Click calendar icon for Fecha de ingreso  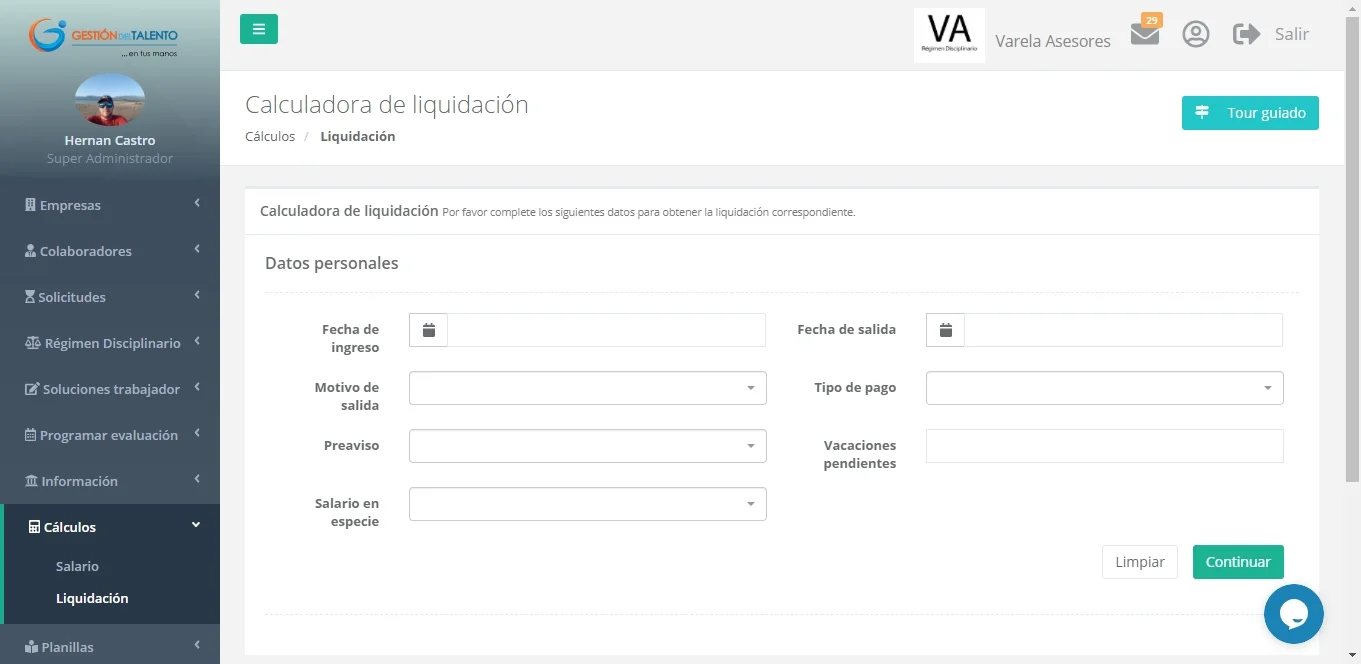pos(429,330)
